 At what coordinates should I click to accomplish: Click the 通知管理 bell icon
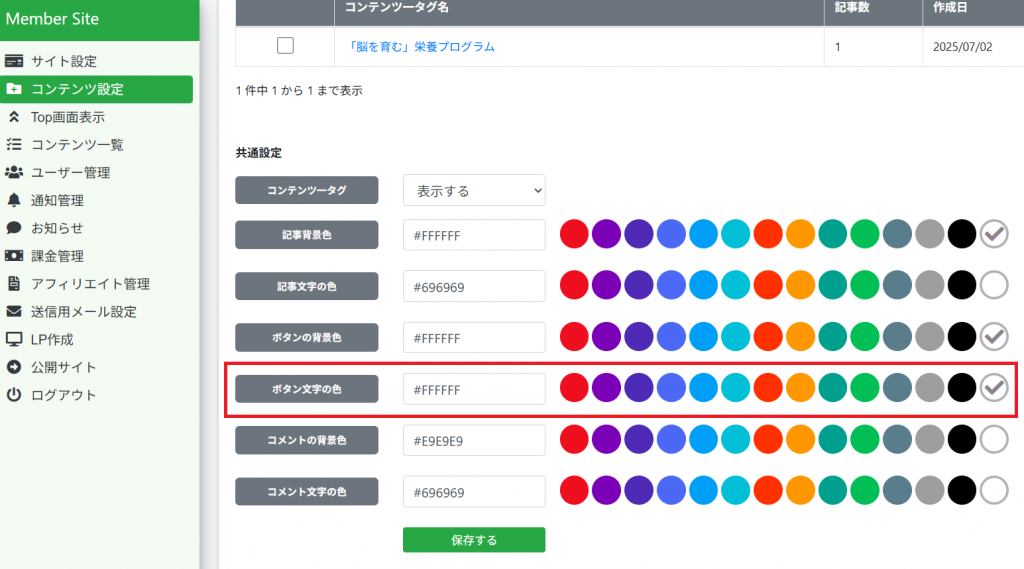(x=14, y=200)
